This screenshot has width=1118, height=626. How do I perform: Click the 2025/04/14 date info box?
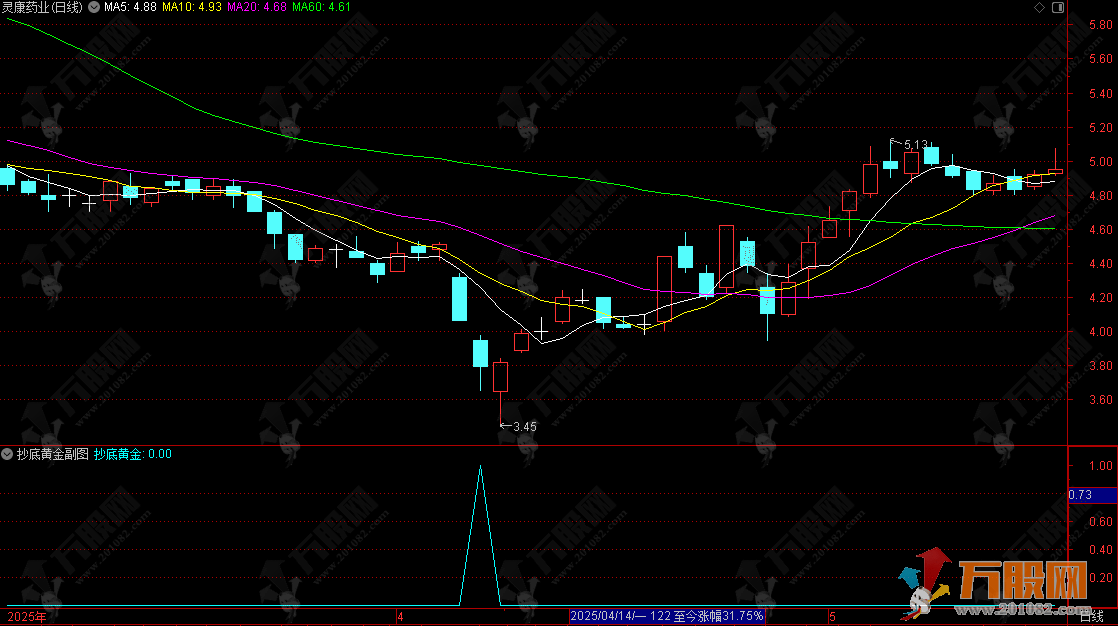(667, 616)
